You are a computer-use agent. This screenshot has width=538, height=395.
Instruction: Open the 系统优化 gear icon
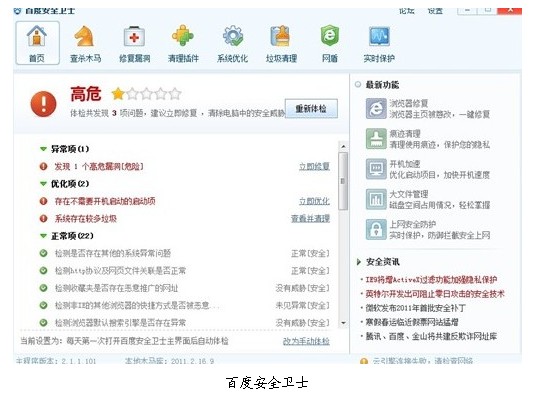233,36
